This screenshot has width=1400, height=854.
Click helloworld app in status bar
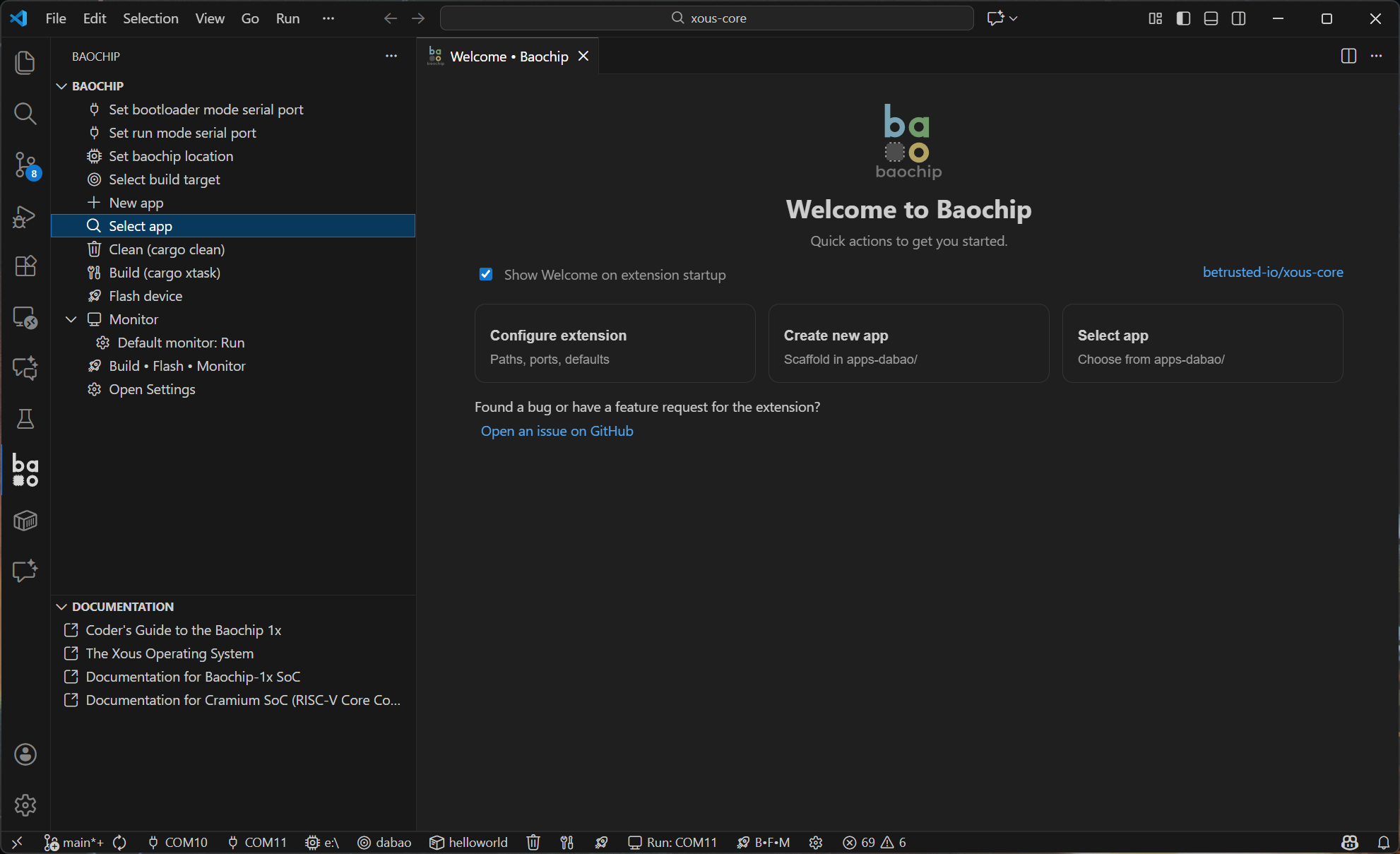pyautogui.click(x=469, y=842)
